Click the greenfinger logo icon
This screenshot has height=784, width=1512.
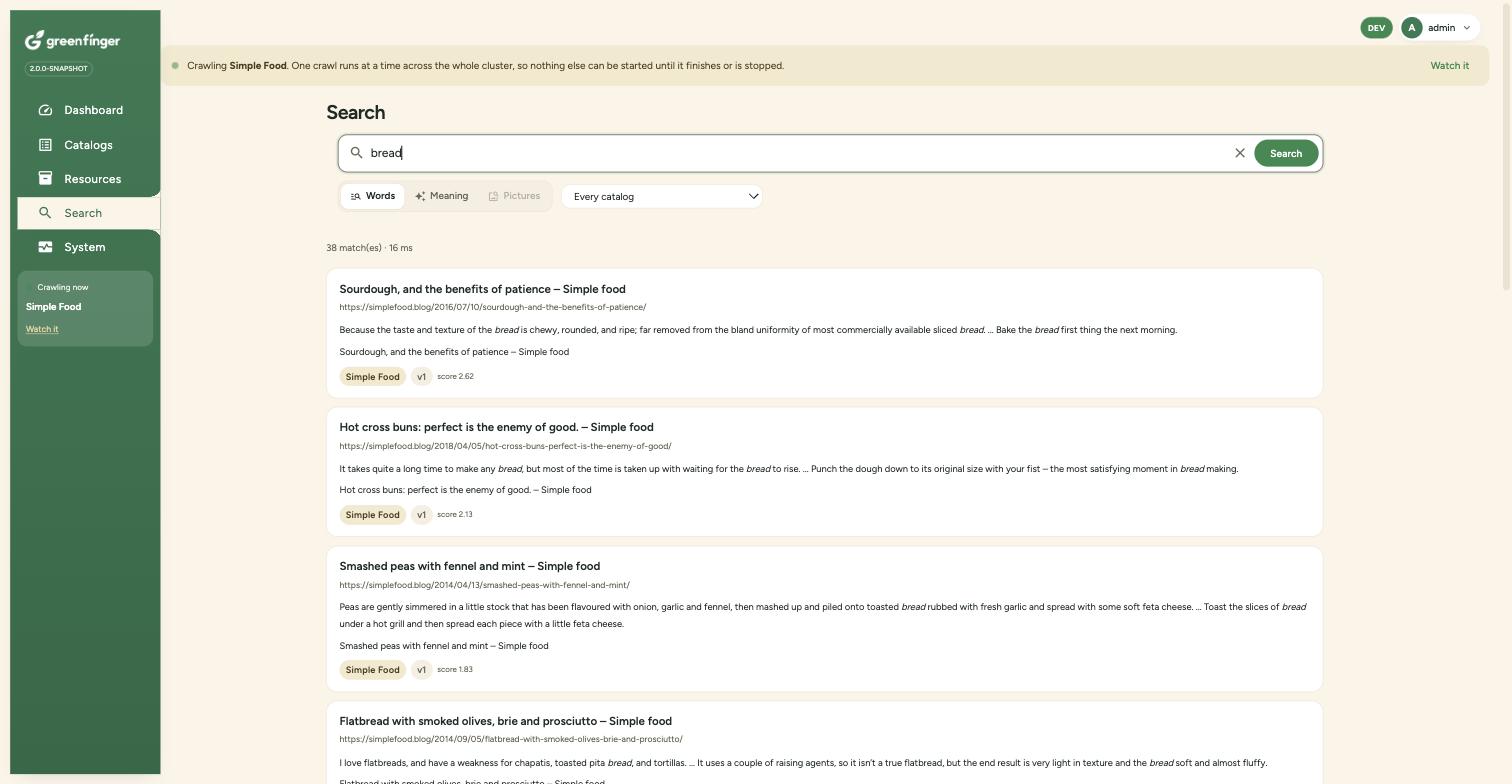point(34,40)
